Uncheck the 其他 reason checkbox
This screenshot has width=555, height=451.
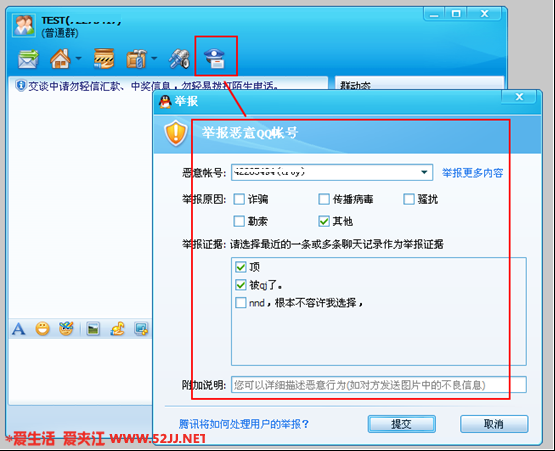pos(324,221)
